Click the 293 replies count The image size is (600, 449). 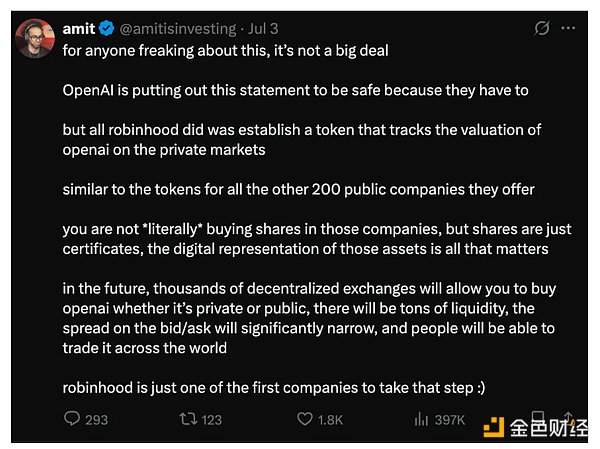(96, 419)
